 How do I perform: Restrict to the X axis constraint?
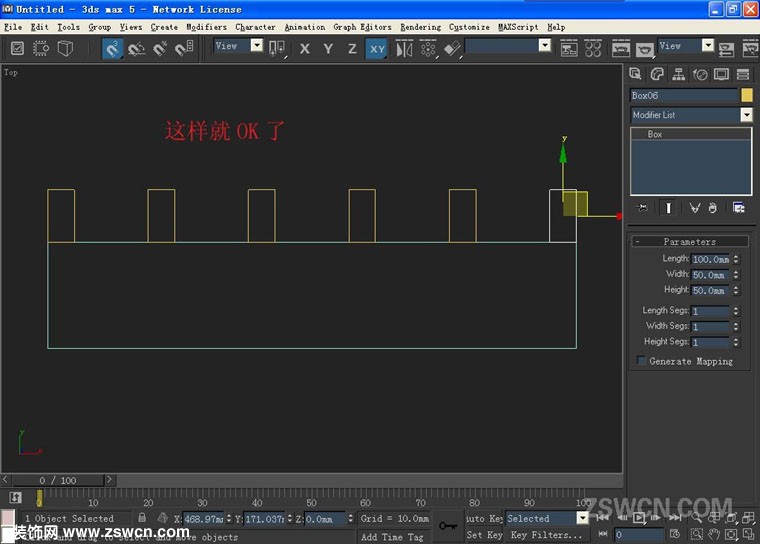click(304, 48)
